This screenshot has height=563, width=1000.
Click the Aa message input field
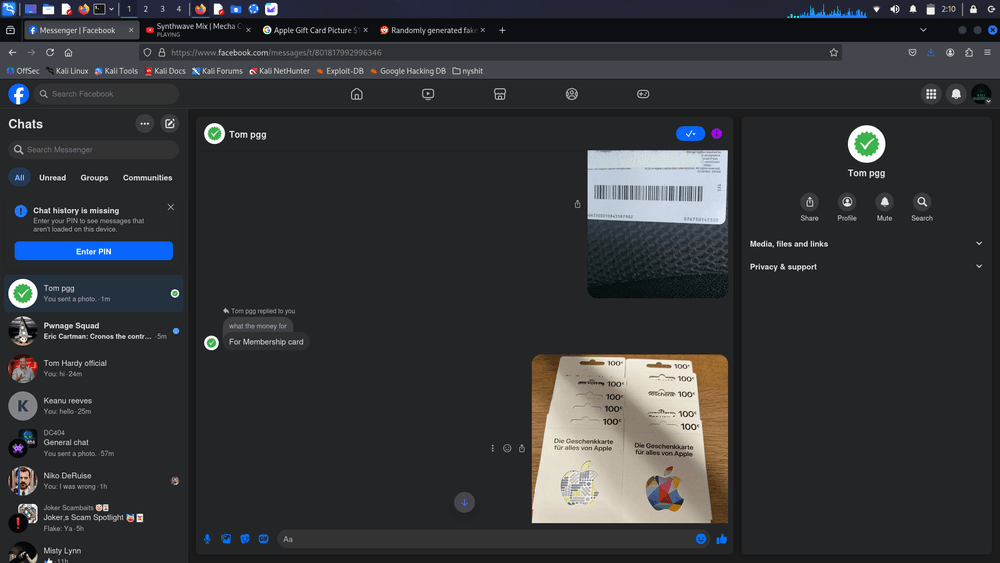coord(485,539)
